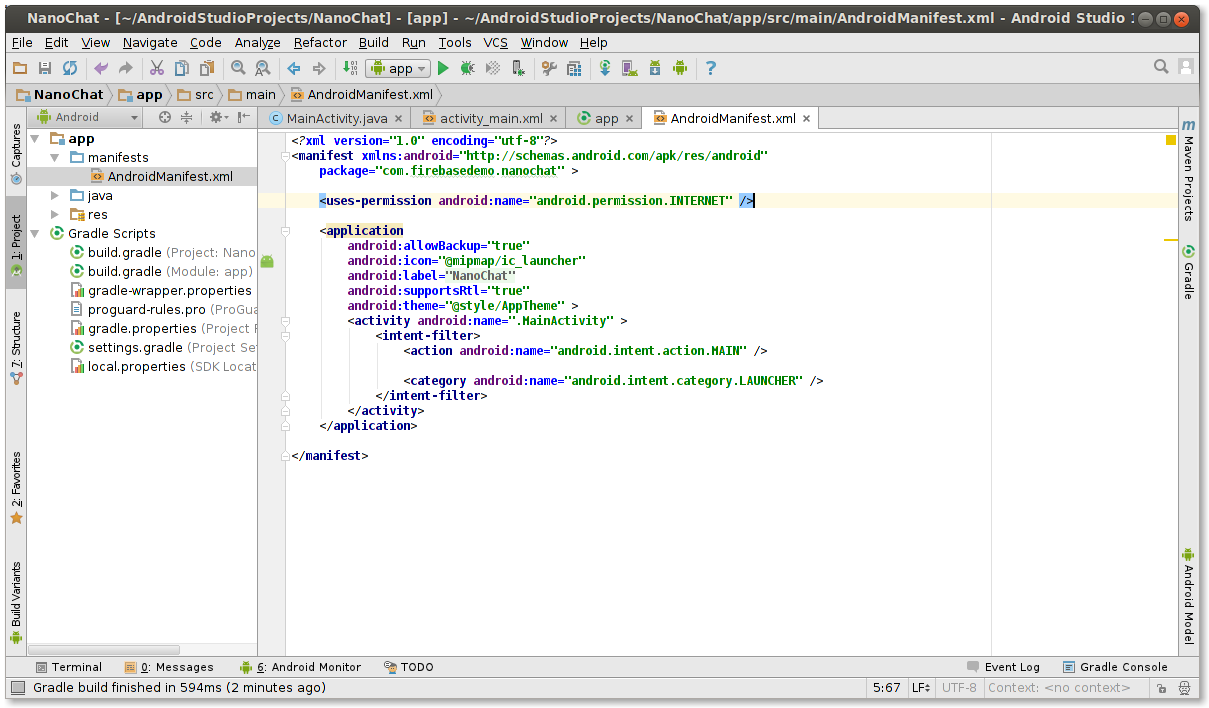Click the Save All floppy icon

[x=44, y=68]
